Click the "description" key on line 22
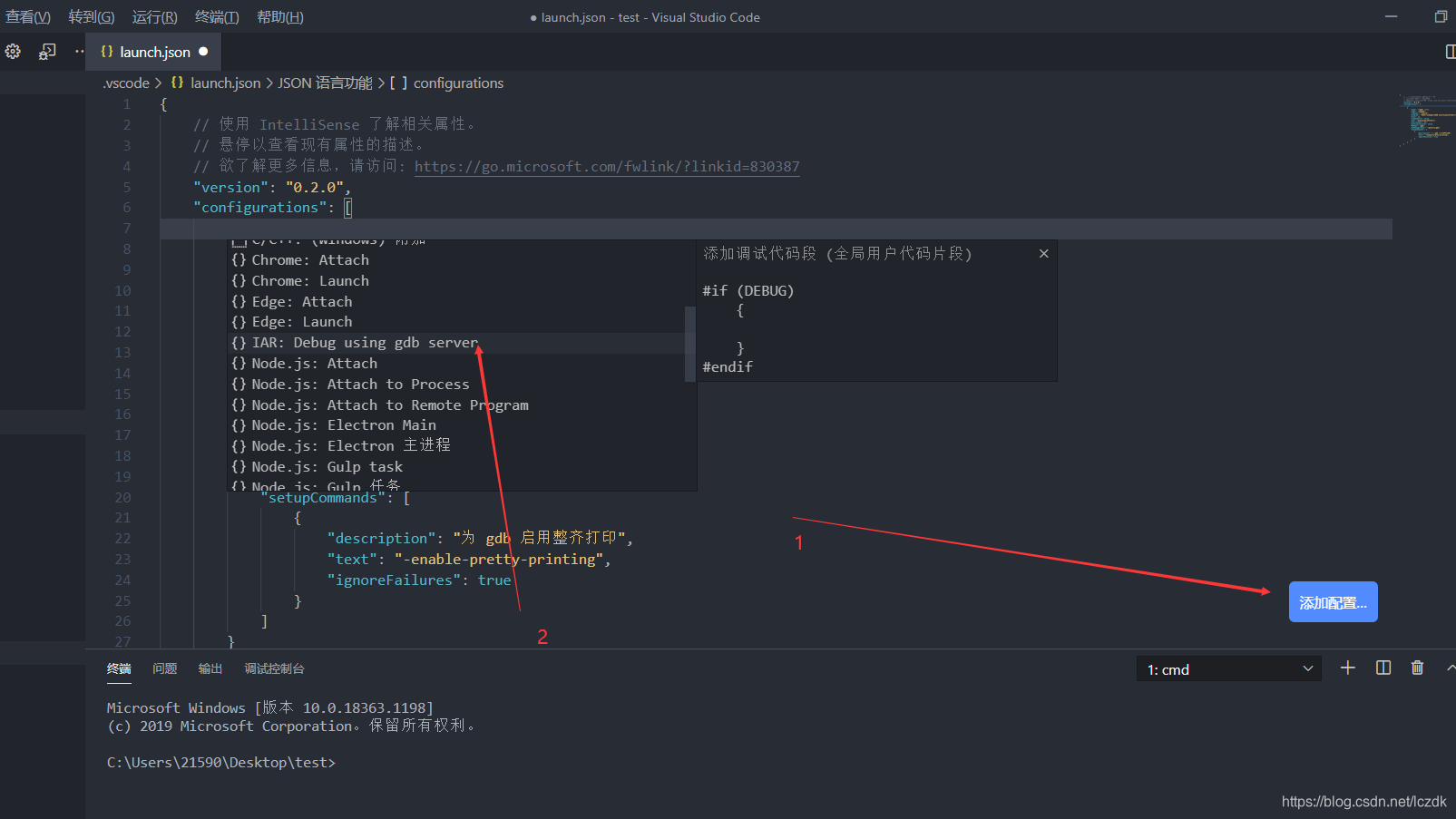Screen dimensions: 1456x819 (x=381, y=539)
